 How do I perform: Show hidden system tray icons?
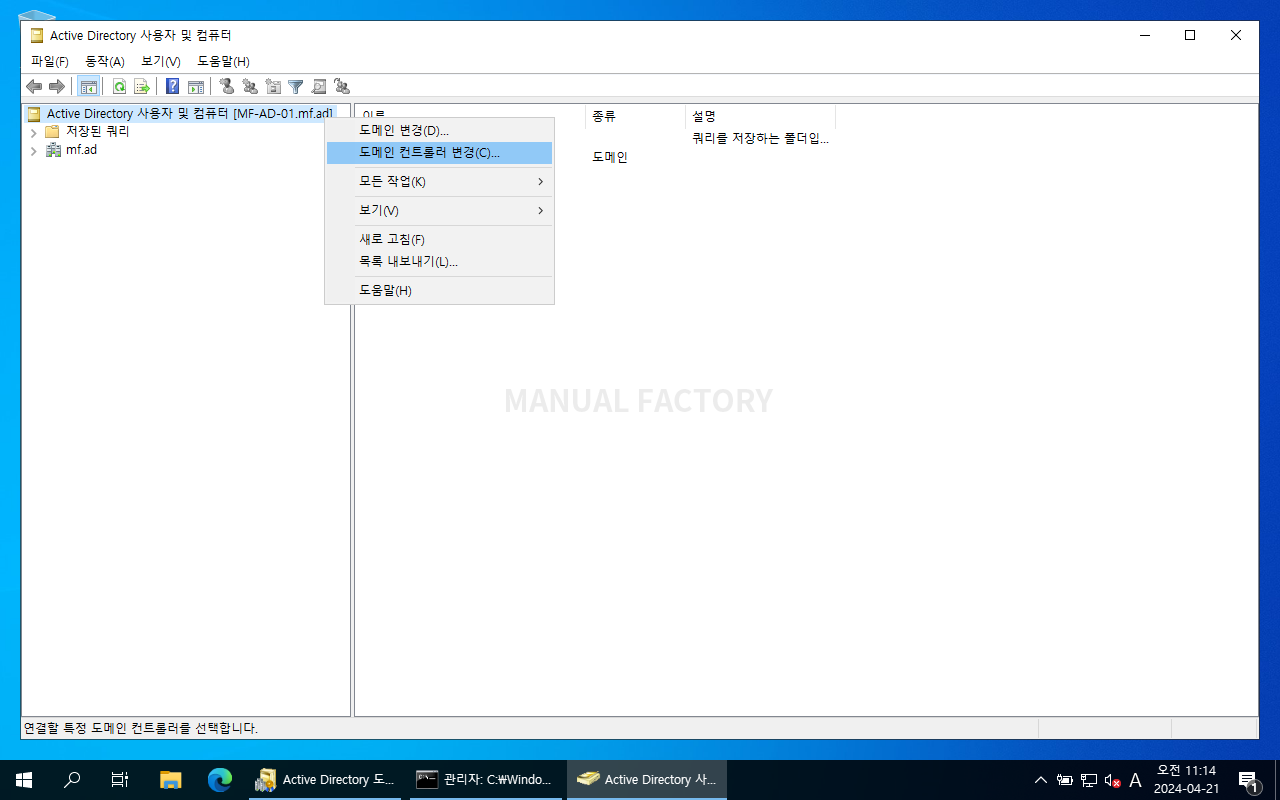tap(1041, 780)
